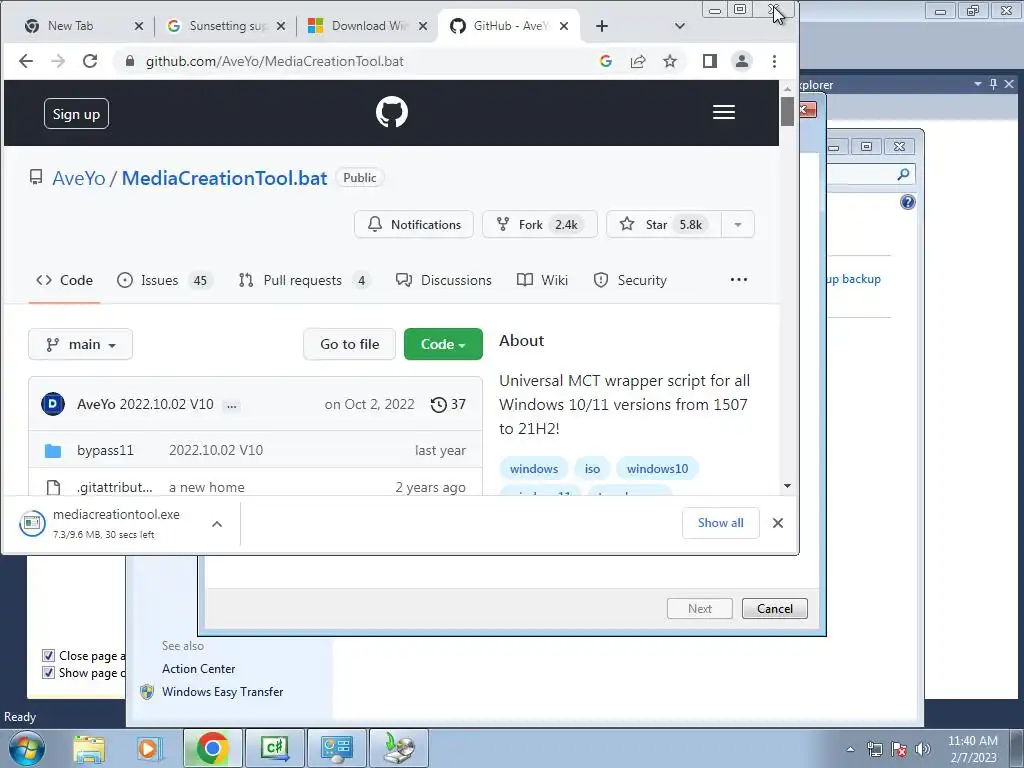This screenshot has width=1024, height=768.
Task: Click the browser forward arrow
Action: click(58, 61)
